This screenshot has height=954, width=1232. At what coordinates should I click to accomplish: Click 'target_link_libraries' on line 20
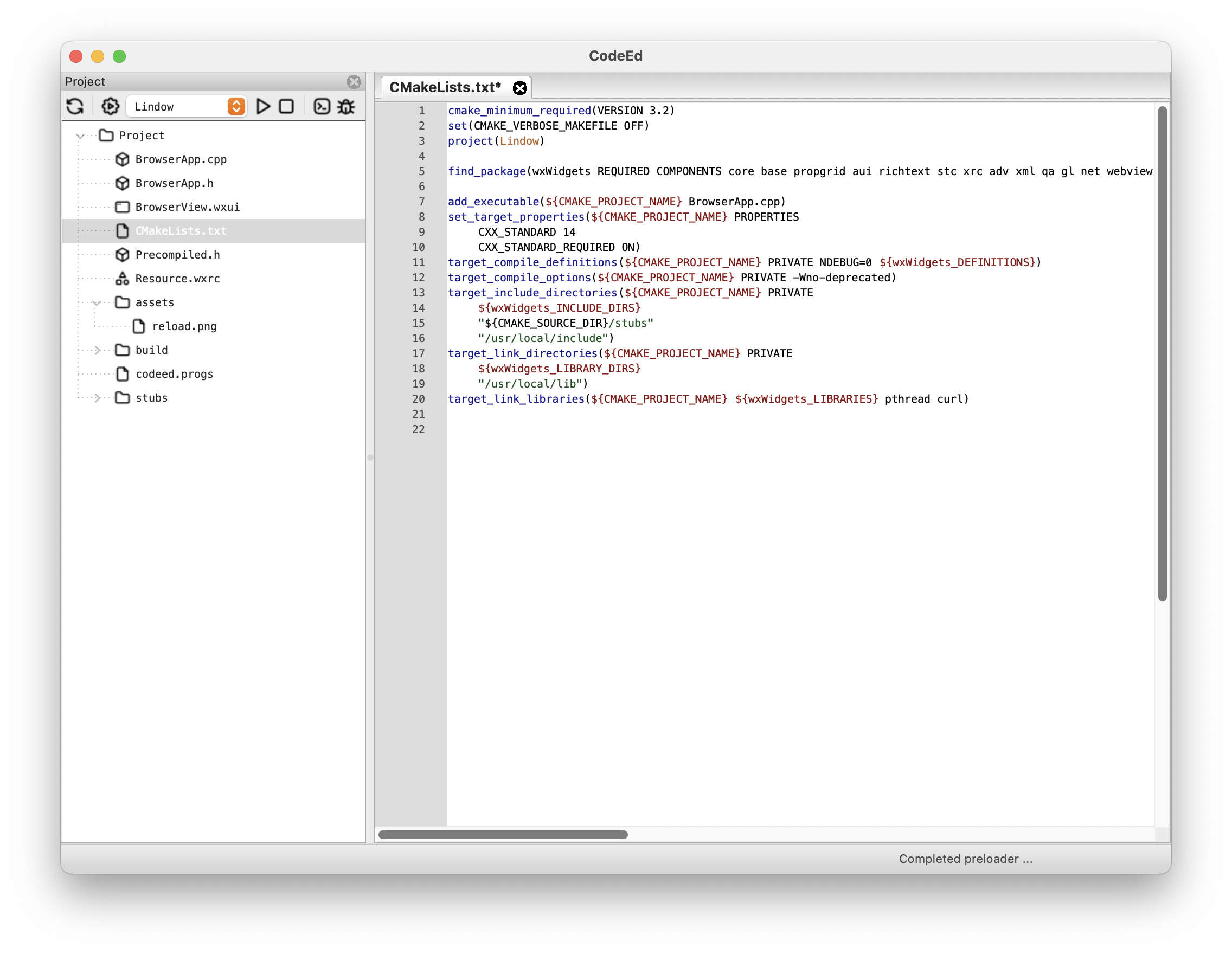pyautogui.click(x=516, y=399)
